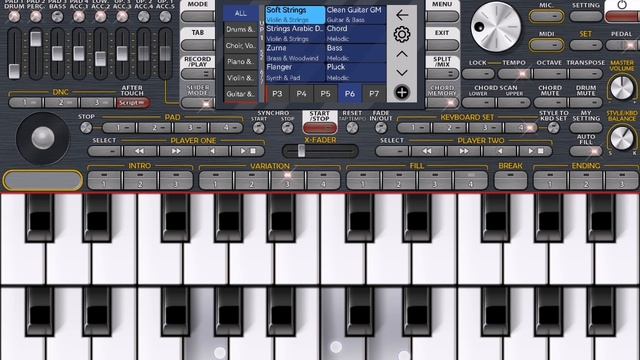This screenshot has width=640, height=360.
Task: Open the gear settings icon in sound list
Action: point(402,34)
